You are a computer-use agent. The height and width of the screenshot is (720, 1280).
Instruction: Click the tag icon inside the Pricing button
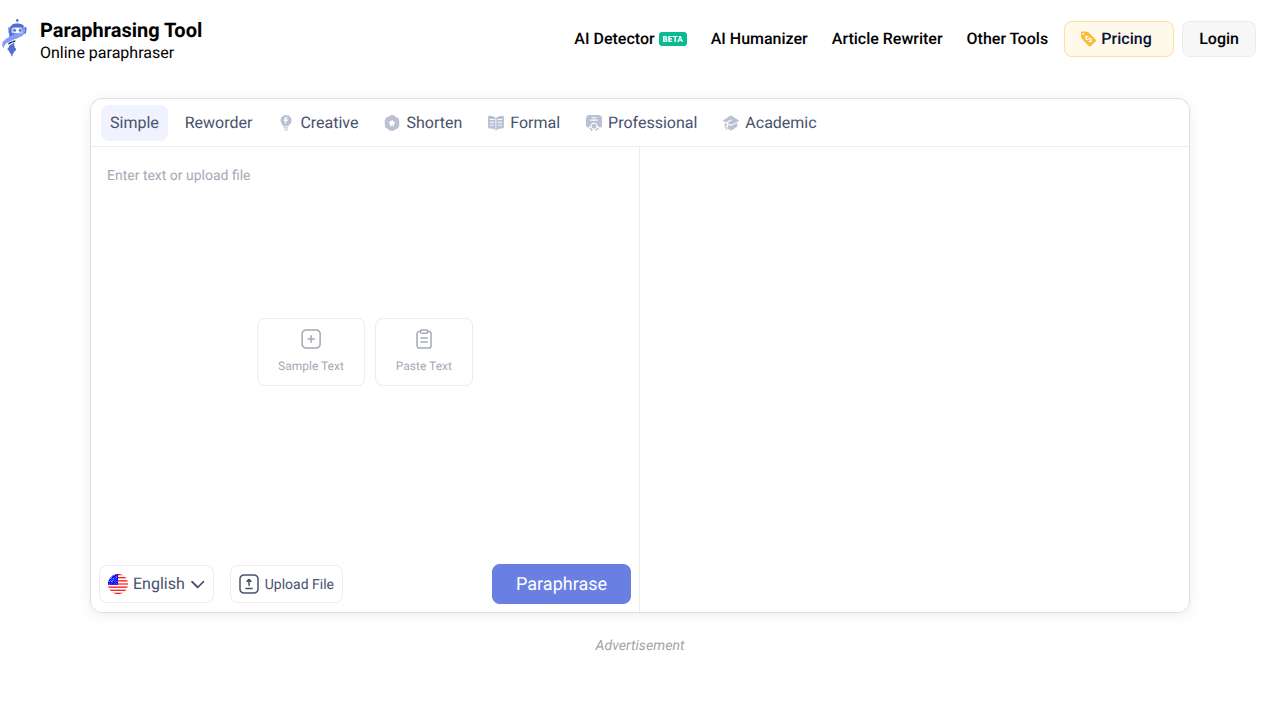tap(1089, 39)
